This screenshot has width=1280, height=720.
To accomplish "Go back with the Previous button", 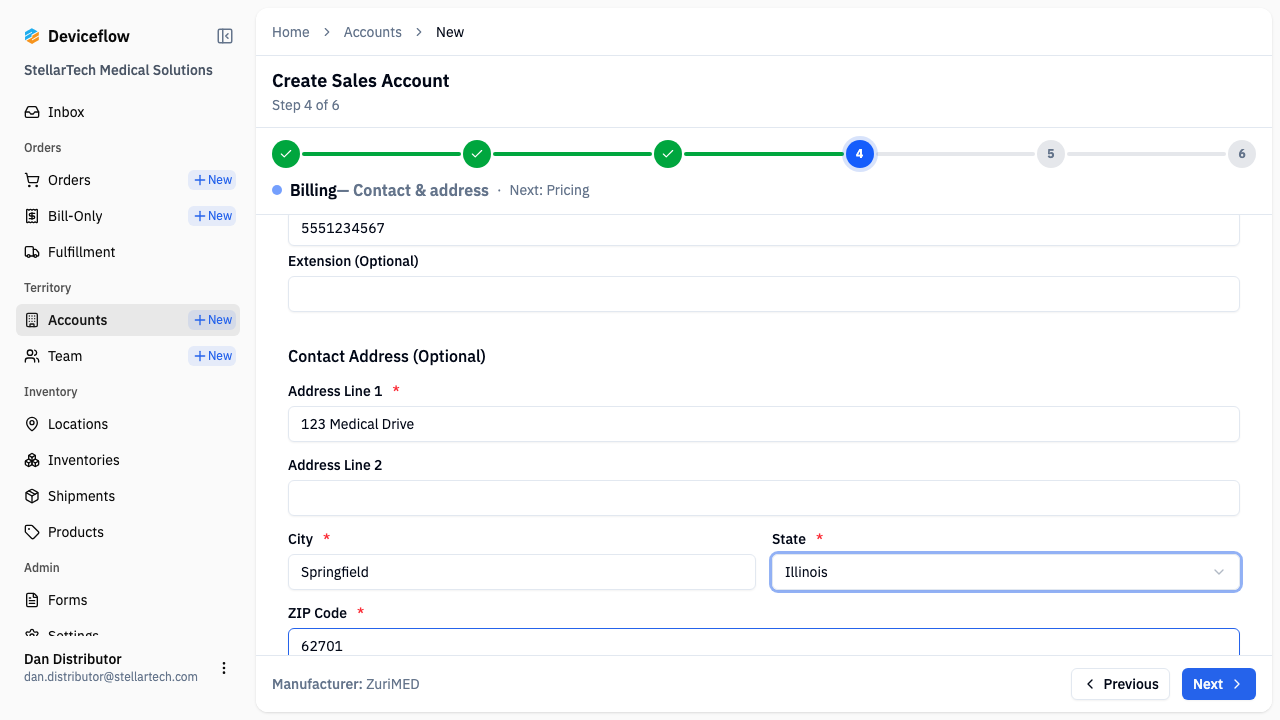I will point(1120,684).
